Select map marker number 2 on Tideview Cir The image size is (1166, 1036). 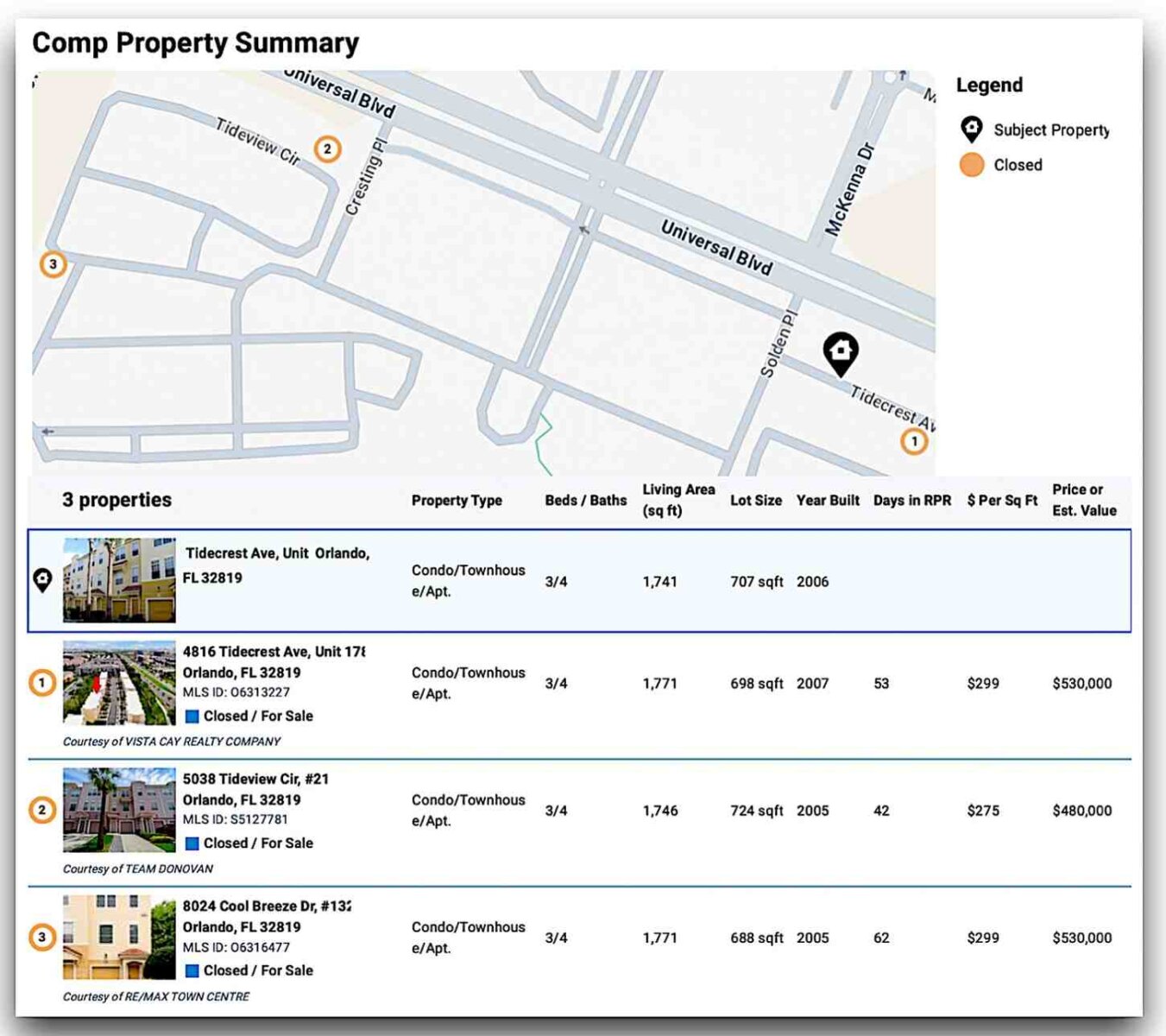[x=326, y=149]
